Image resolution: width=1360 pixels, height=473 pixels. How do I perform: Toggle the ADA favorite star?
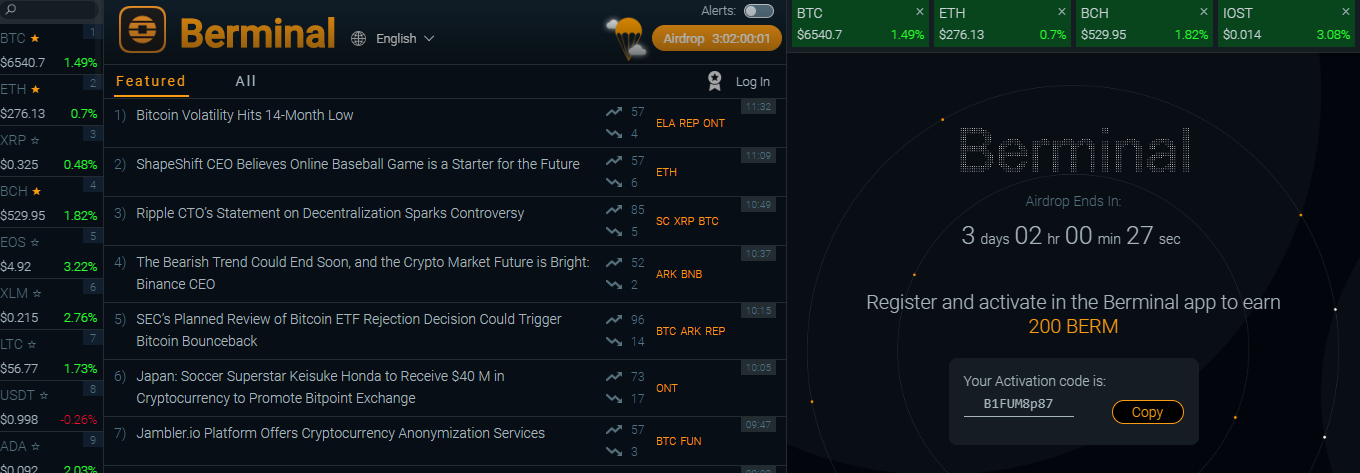pyautogui.click(x=35, y=446)
